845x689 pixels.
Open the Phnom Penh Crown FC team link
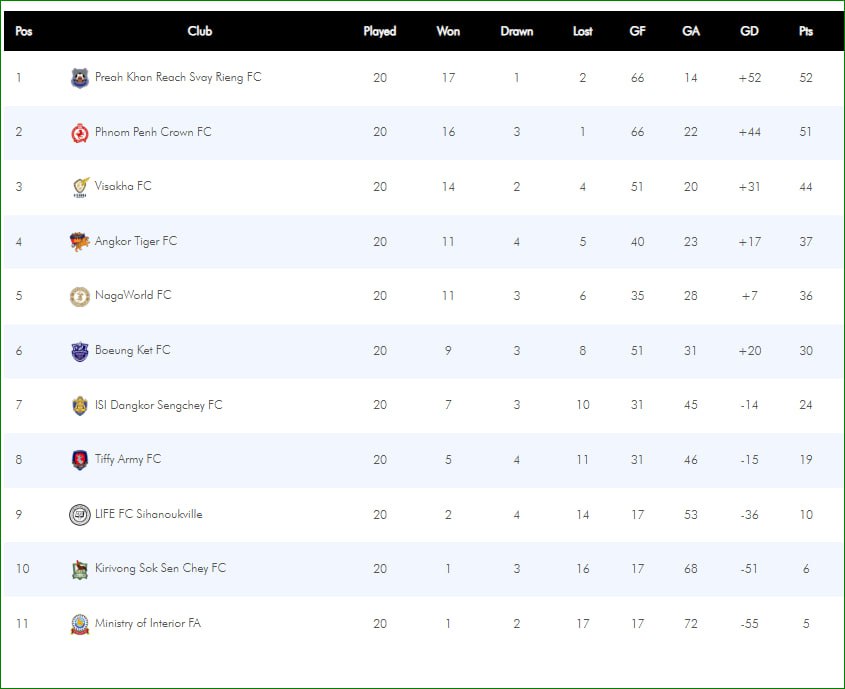[153, 132]
